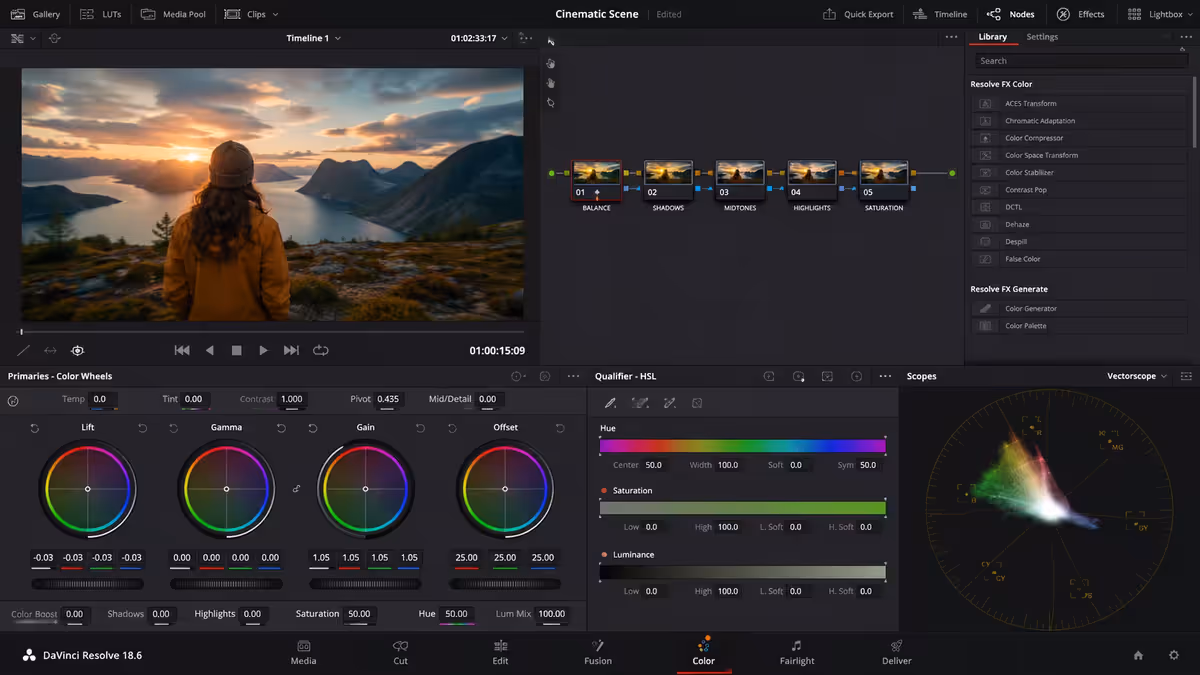Play the clip in reverse

tap(210, 350)
